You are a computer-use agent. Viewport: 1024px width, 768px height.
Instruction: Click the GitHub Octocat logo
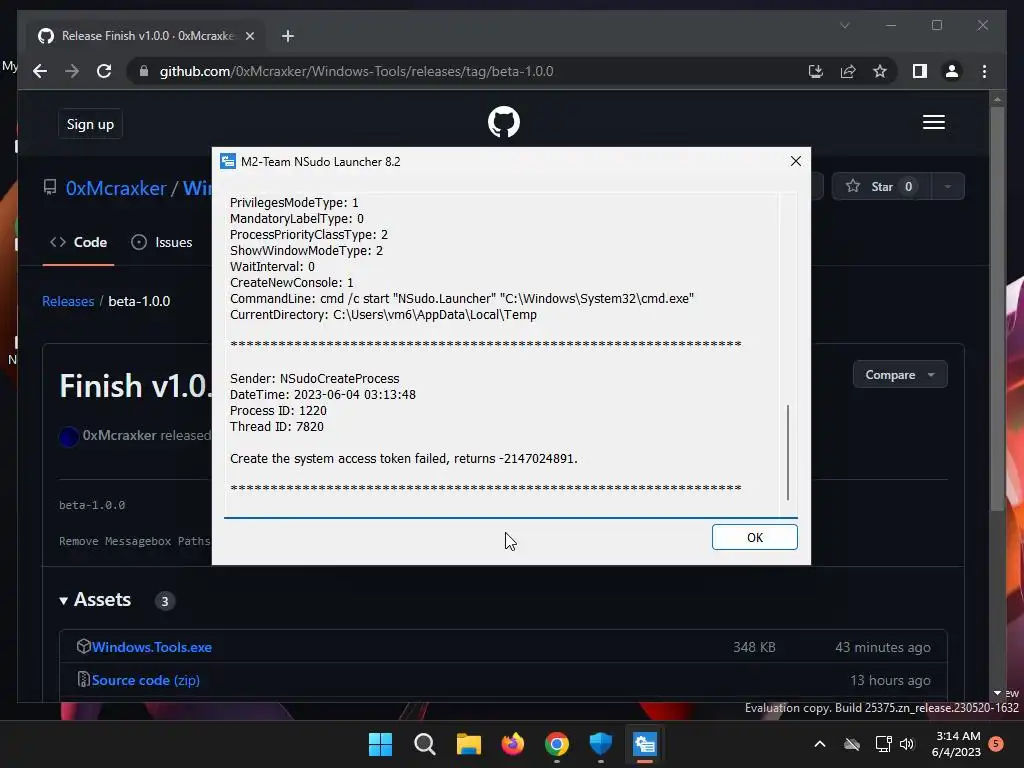(504, 122)
